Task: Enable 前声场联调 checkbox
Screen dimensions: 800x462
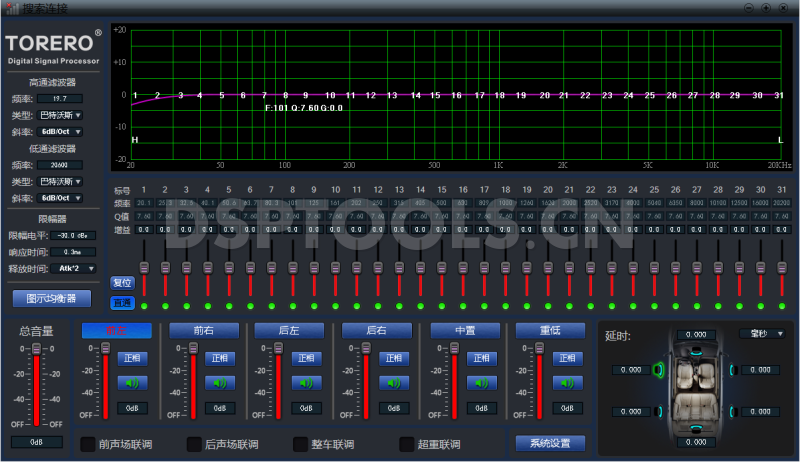Action: point(88,443)
